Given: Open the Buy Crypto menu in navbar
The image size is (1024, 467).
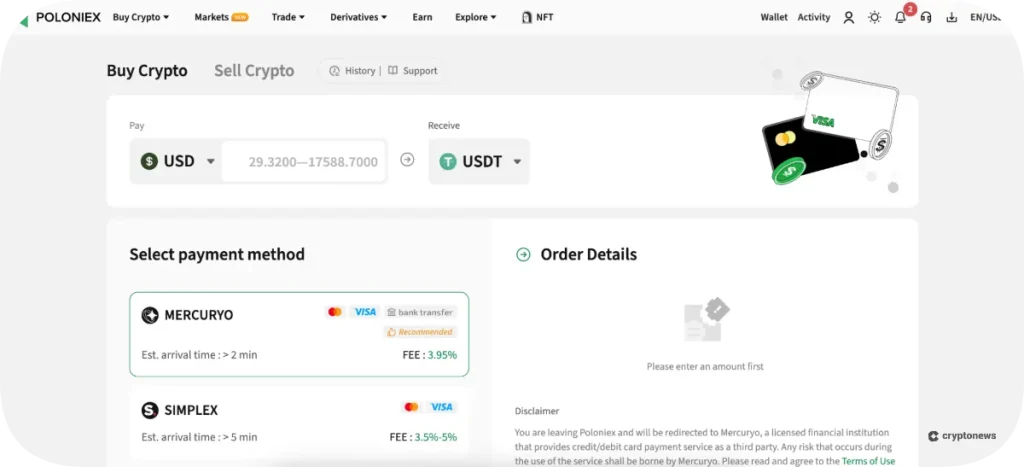Looking at the screenshot, I should (140, 17).
